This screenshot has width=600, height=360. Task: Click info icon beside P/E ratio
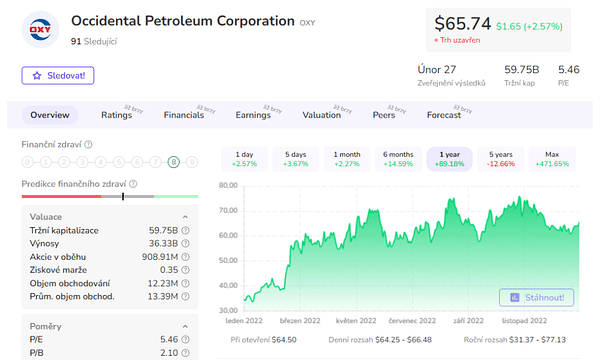(x=185, y=340)
